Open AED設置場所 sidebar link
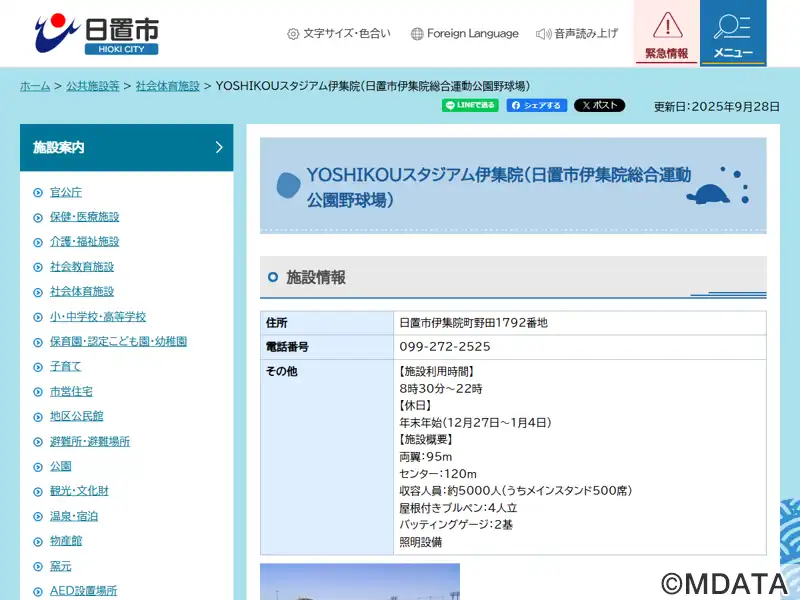Viewport: 800px width, 600px height. [x=83, y=591]
